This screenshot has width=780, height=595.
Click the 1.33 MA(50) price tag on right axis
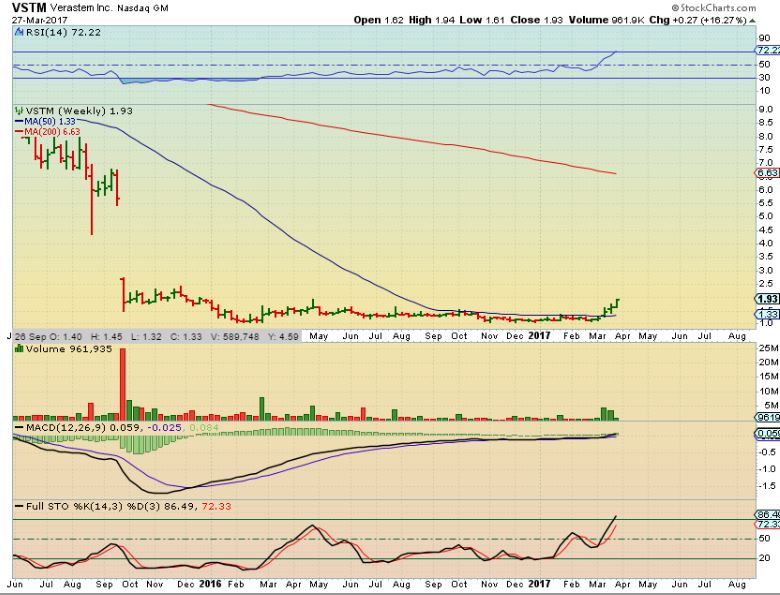click(x=768, y=314)
